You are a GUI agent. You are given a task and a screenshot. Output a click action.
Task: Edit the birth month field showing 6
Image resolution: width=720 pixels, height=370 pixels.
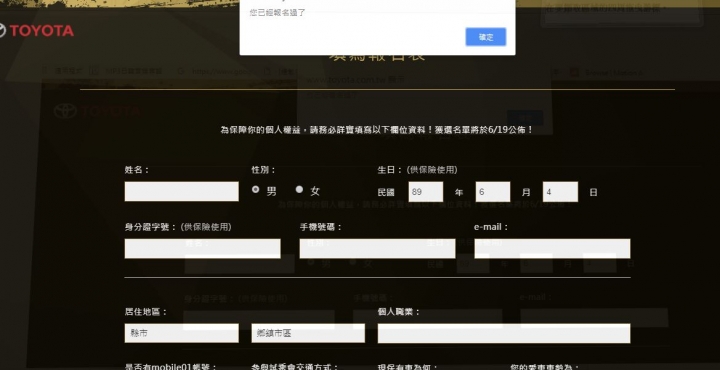pos(493,192)
